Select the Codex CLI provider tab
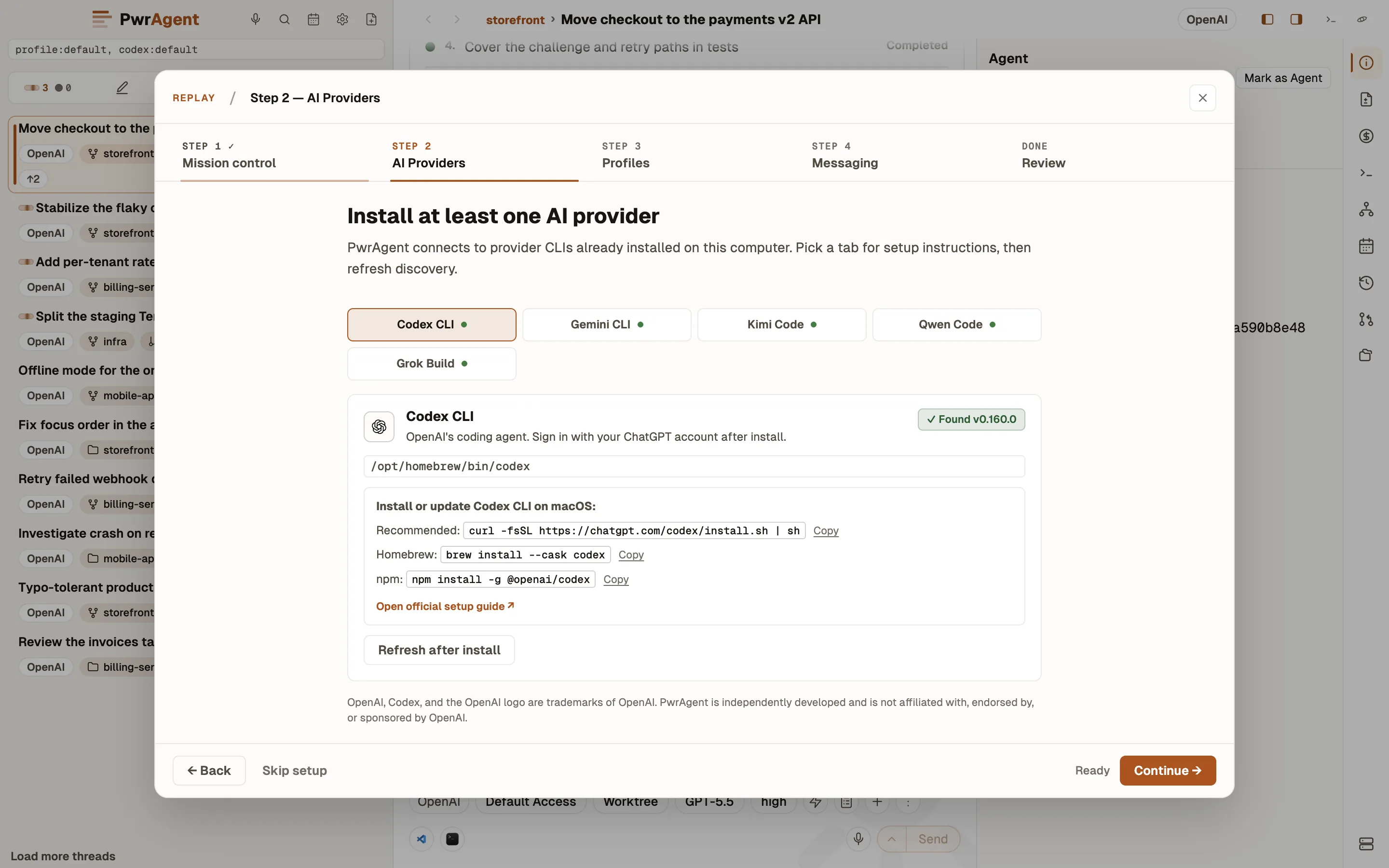 (x=432, y=325)
